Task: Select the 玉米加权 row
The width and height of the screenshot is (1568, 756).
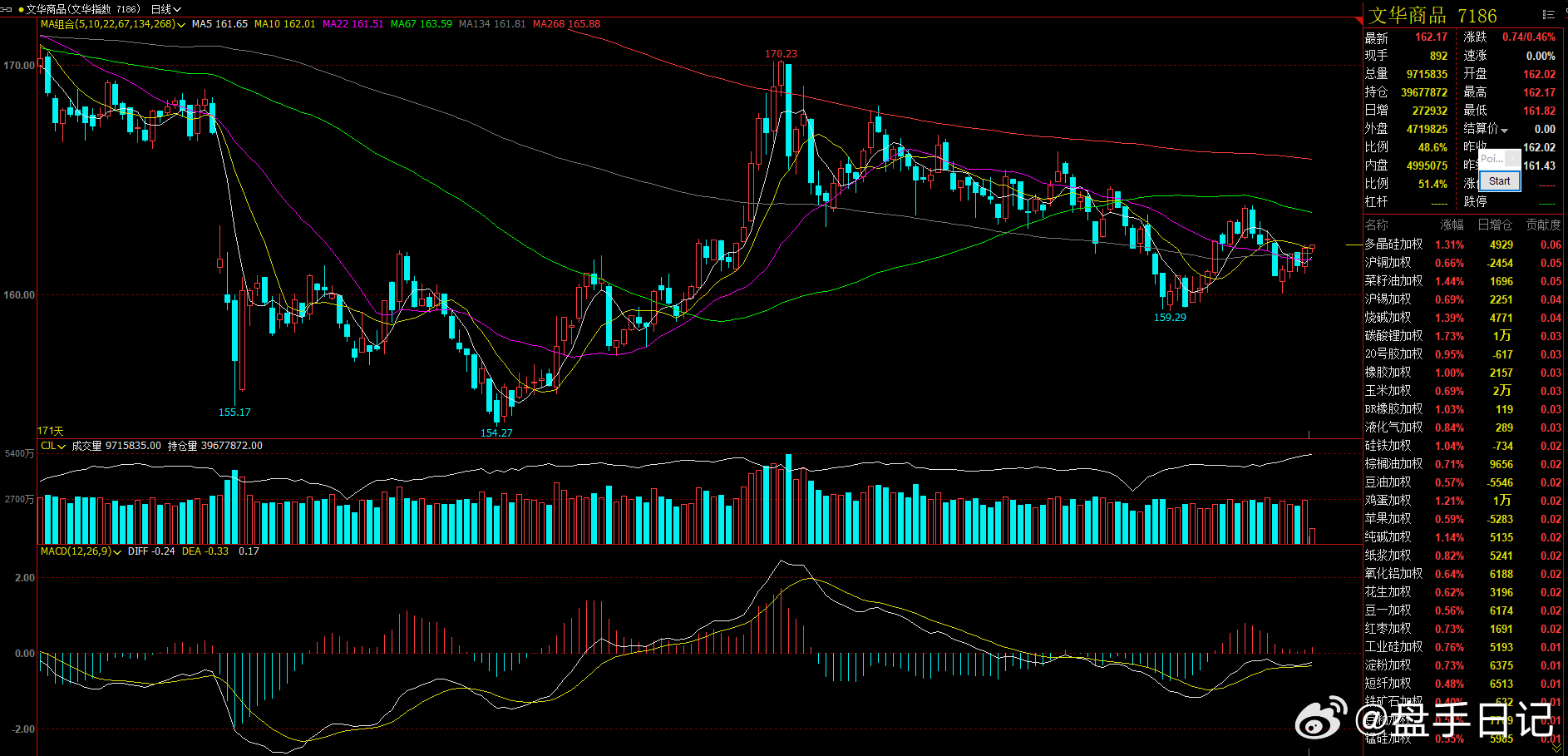Action: 1463,391
